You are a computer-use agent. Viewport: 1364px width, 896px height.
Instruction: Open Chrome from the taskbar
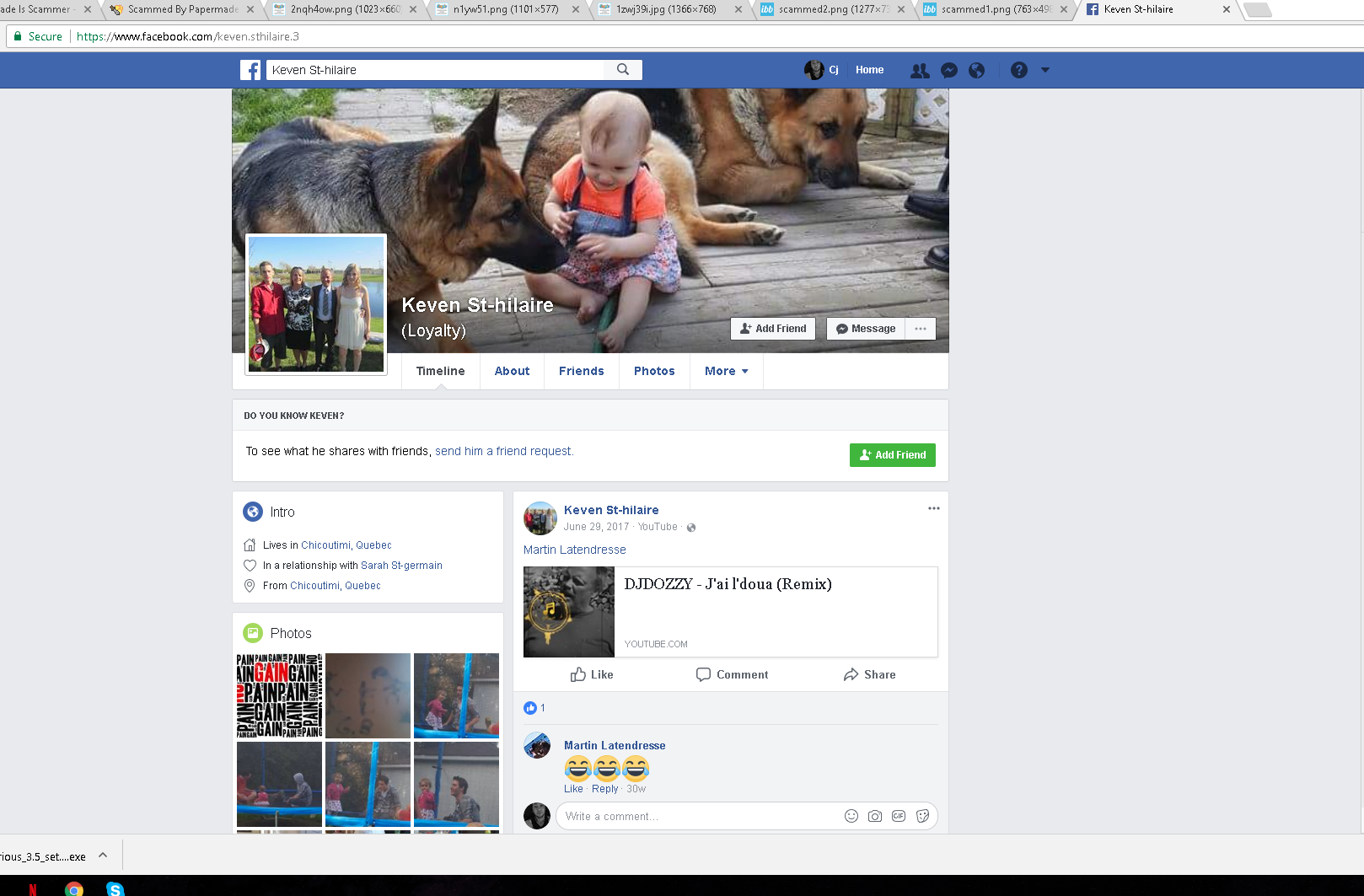[x=74, y=888]
